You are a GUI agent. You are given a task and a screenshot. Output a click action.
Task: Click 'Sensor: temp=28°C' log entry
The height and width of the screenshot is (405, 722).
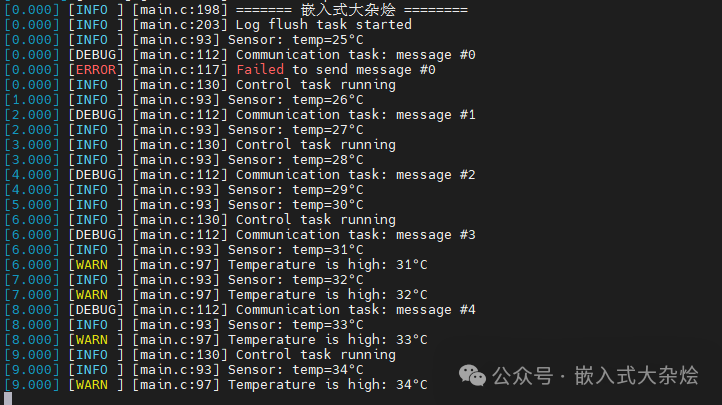(296, 160)
